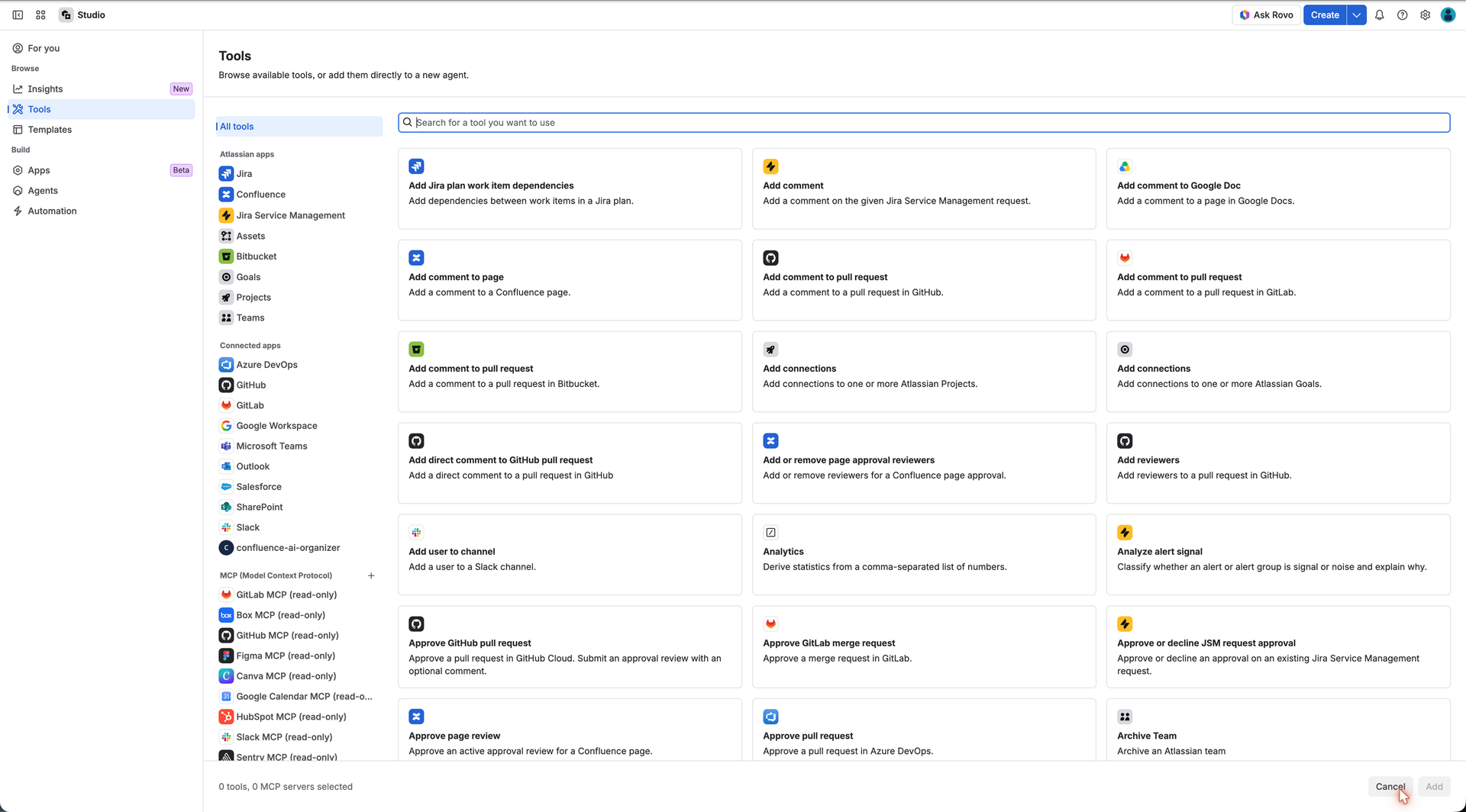The height and width of the screenshot is (812, 1466).
Task: Filter by Microsoft Teams
Action: [299, 446]
